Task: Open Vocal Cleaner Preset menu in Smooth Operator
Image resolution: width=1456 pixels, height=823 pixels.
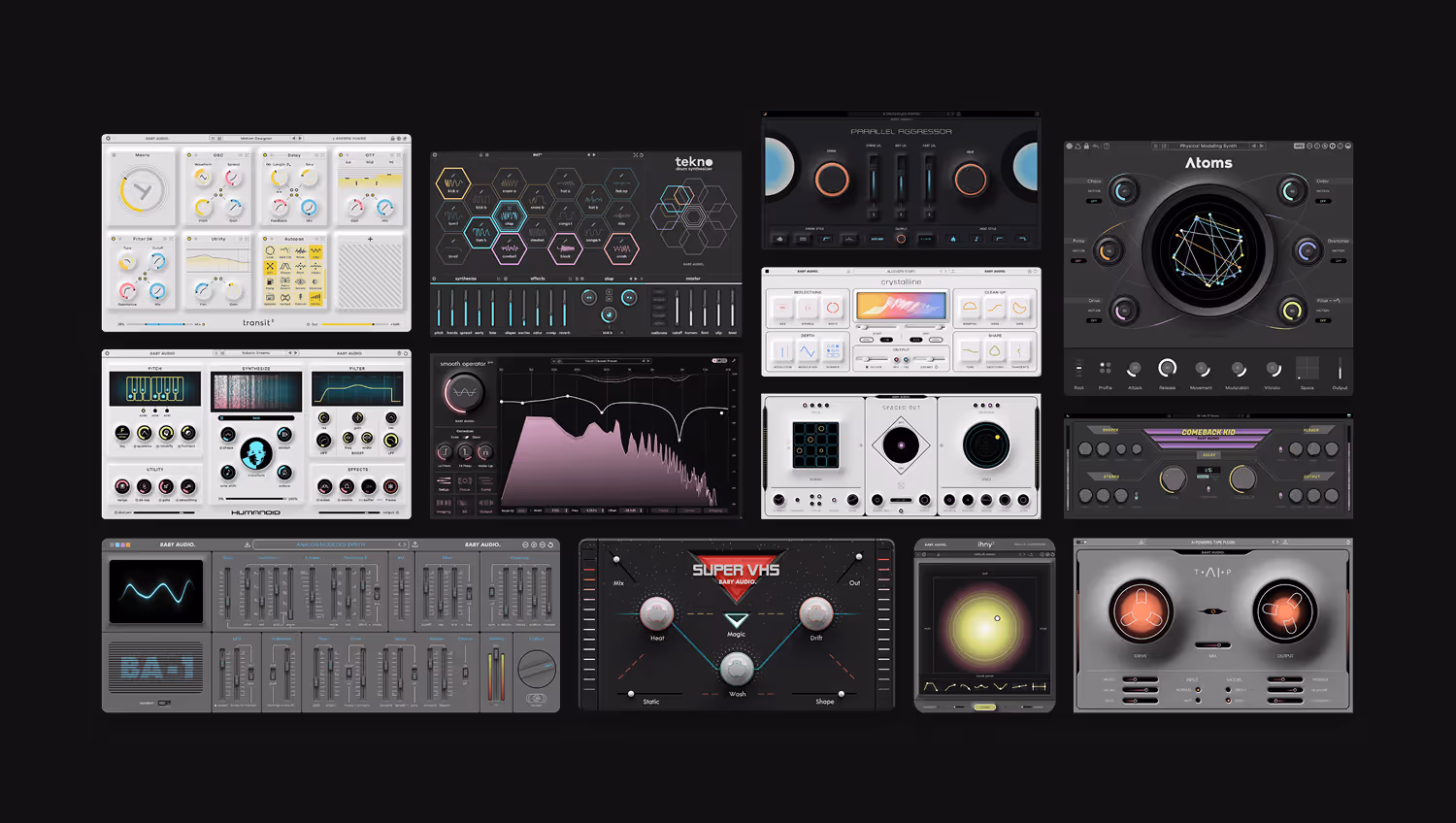Action: [x=602, y=361]
